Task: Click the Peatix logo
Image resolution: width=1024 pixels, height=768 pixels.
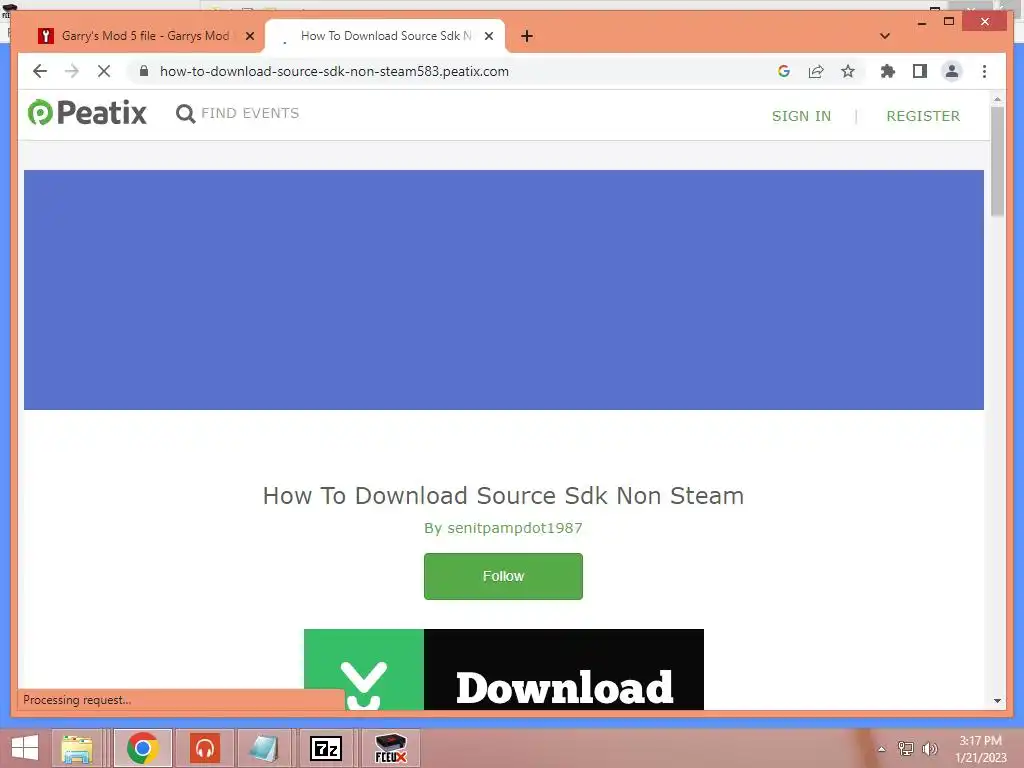Action: 87,112
